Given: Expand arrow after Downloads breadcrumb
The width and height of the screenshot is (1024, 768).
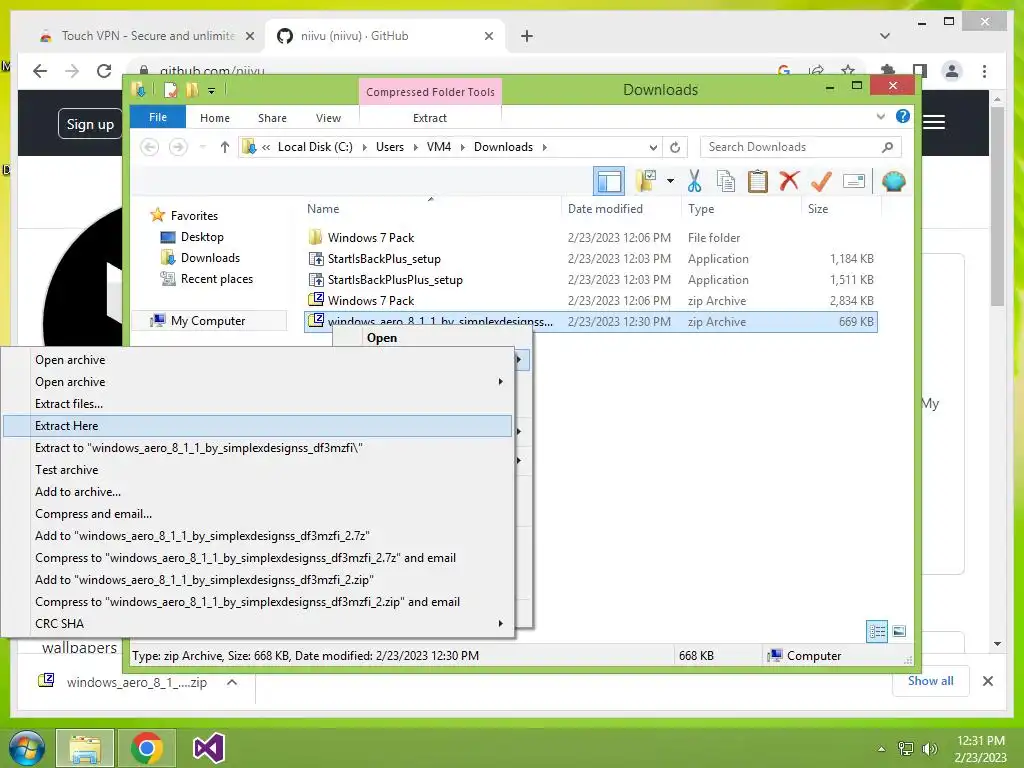Looking at the screenshot, I should click(x=545, y=148).
